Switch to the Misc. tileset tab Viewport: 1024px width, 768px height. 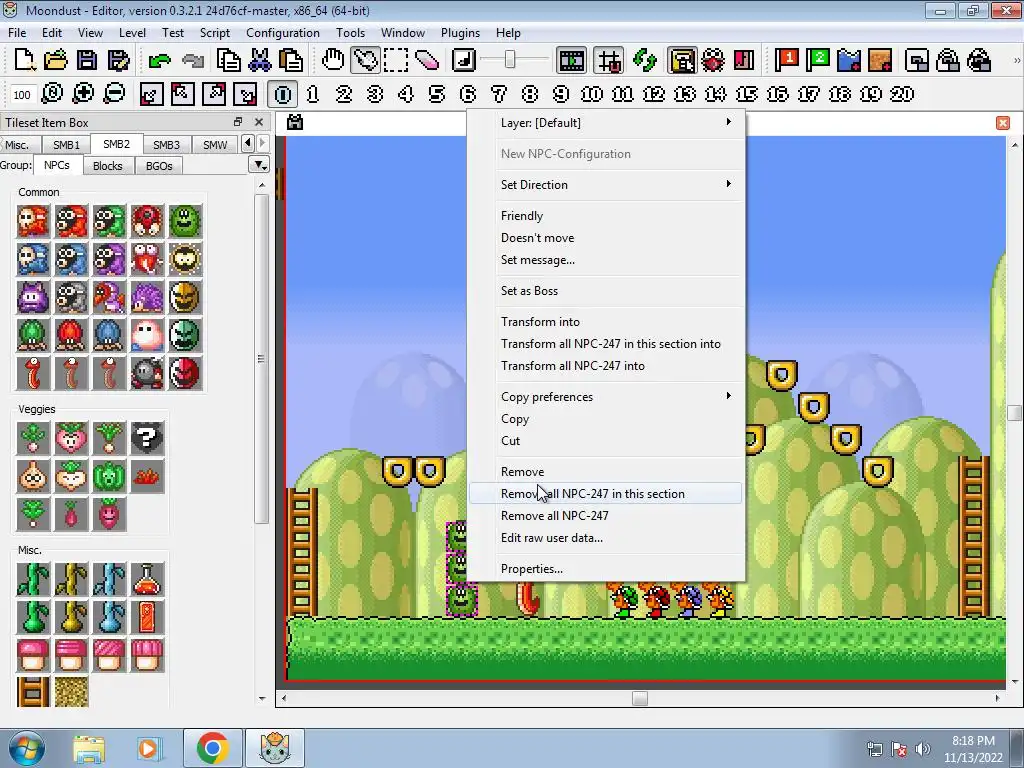tap(17, 145)
